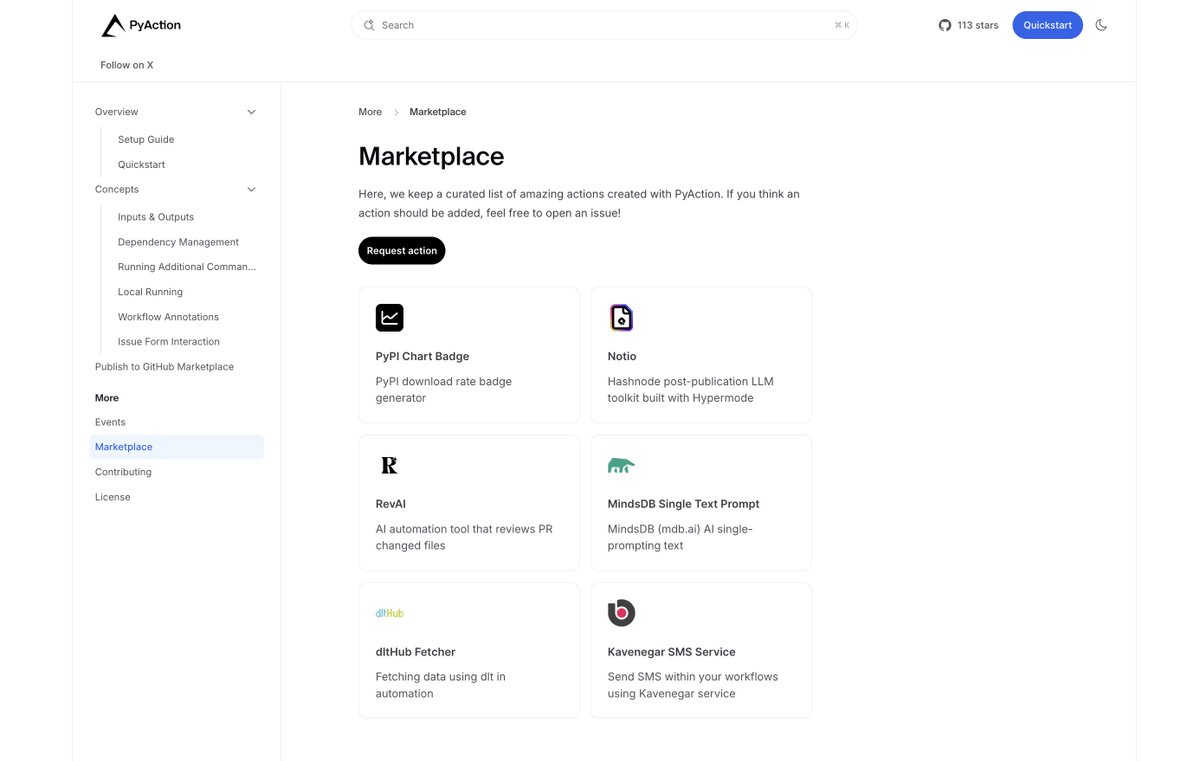Open Inputs & Outputs page
The height and width of the screenshot is (761, 1200).
pyautogui.click(x=156, y=217)
